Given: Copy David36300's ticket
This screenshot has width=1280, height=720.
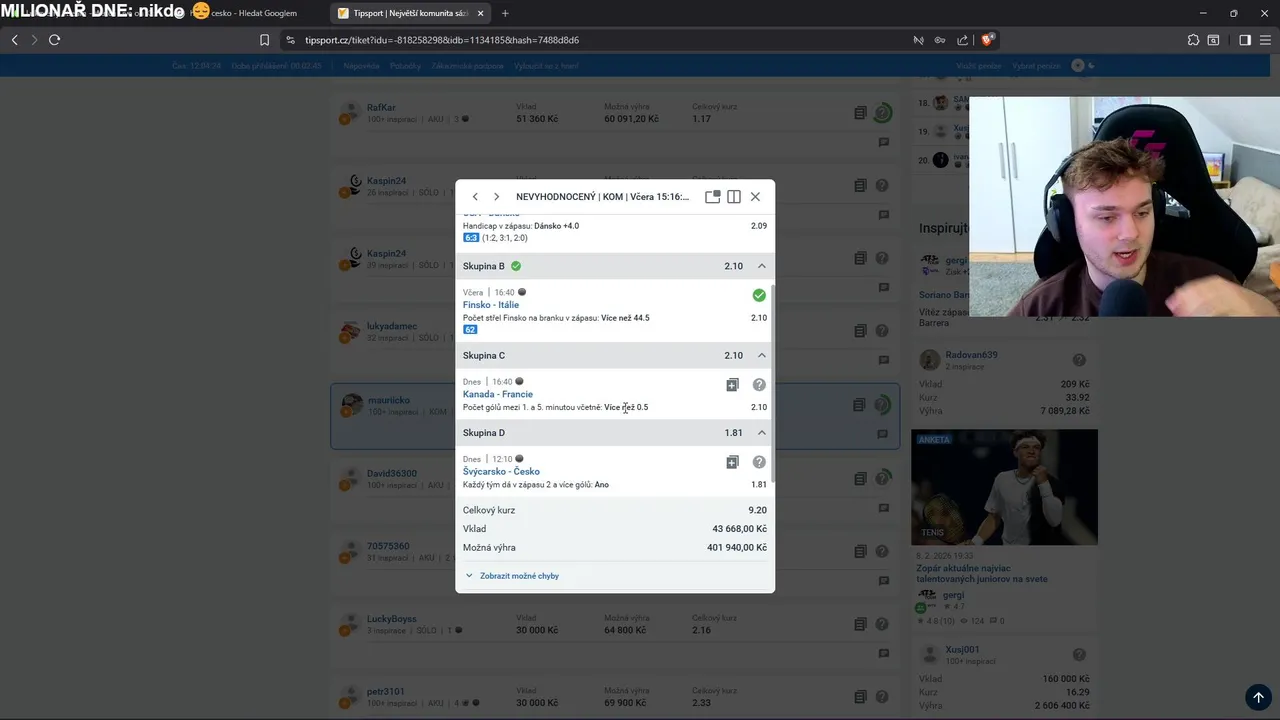Looking at the screenshot, I should (860, 478).
